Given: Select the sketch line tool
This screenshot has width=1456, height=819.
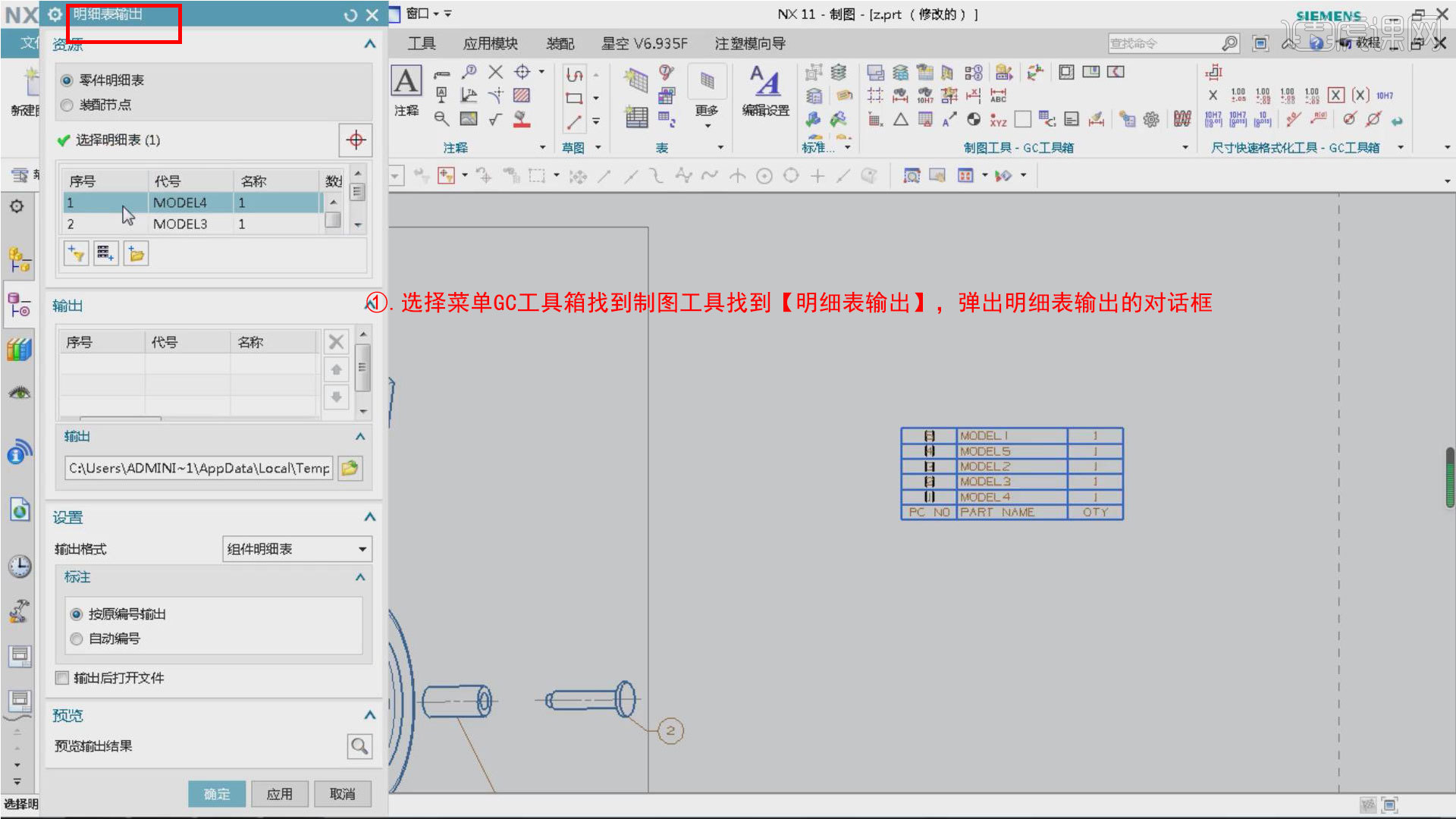Looking at the screenshot, I should tap(574, 121).
